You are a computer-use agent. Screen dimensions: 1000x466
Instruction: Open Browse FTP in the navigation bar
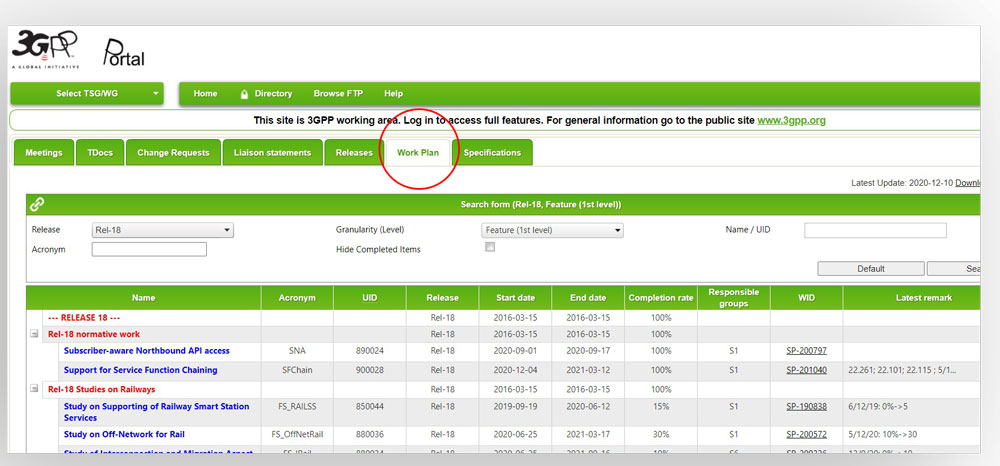point(338,94)
